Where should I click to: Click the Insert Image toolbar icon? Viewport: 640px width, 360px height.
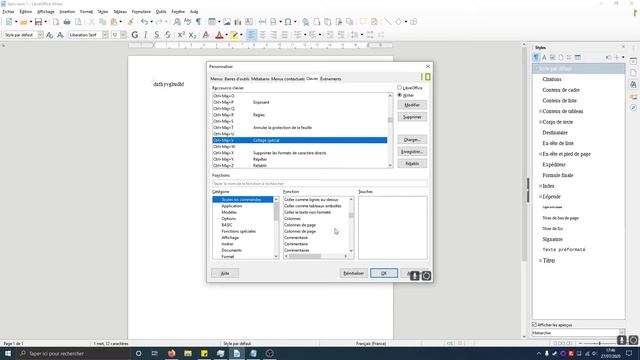point(227,22)
